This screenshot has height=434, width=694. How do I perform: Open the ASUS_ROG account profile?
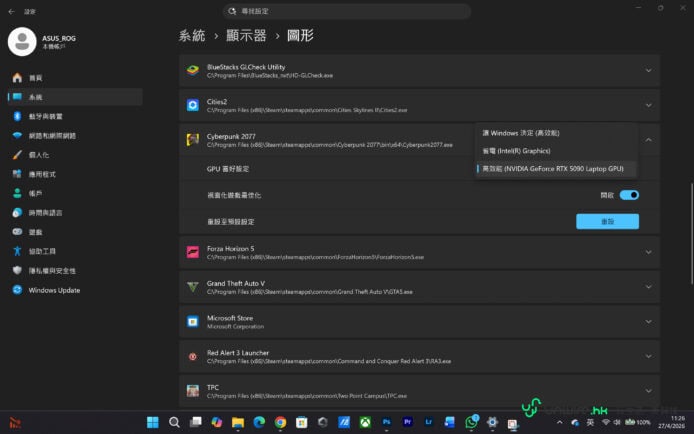tap(42, 42)
